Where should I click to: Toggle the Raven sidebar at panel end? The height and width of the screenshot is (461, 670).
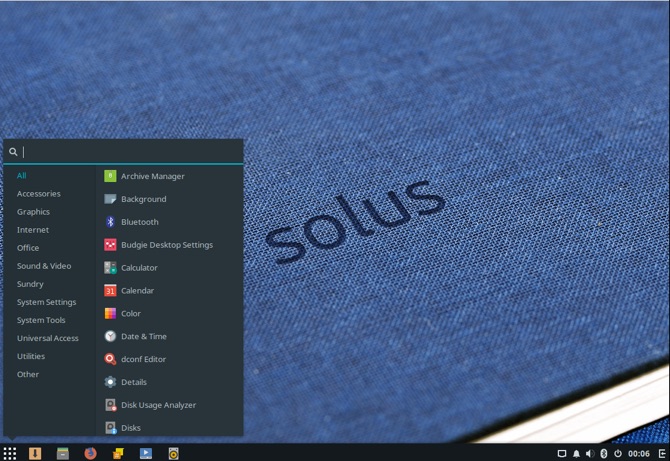pos(661,453)
